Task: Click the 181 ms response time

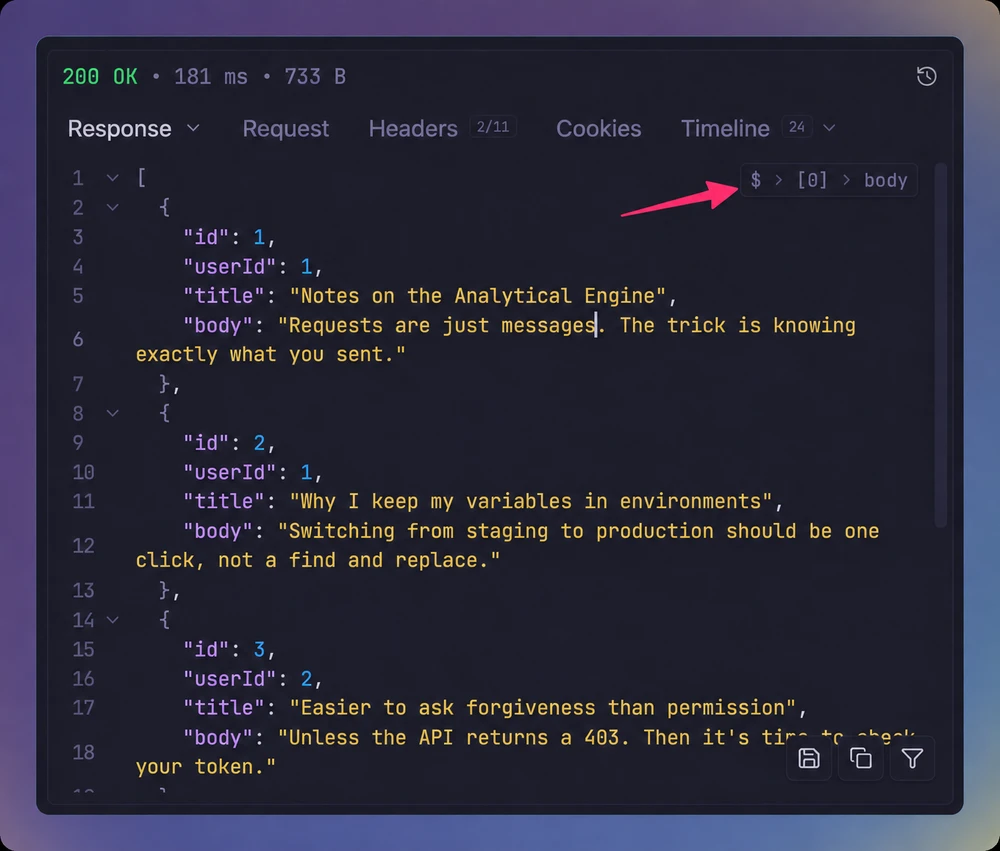Action: coord(210,77)
